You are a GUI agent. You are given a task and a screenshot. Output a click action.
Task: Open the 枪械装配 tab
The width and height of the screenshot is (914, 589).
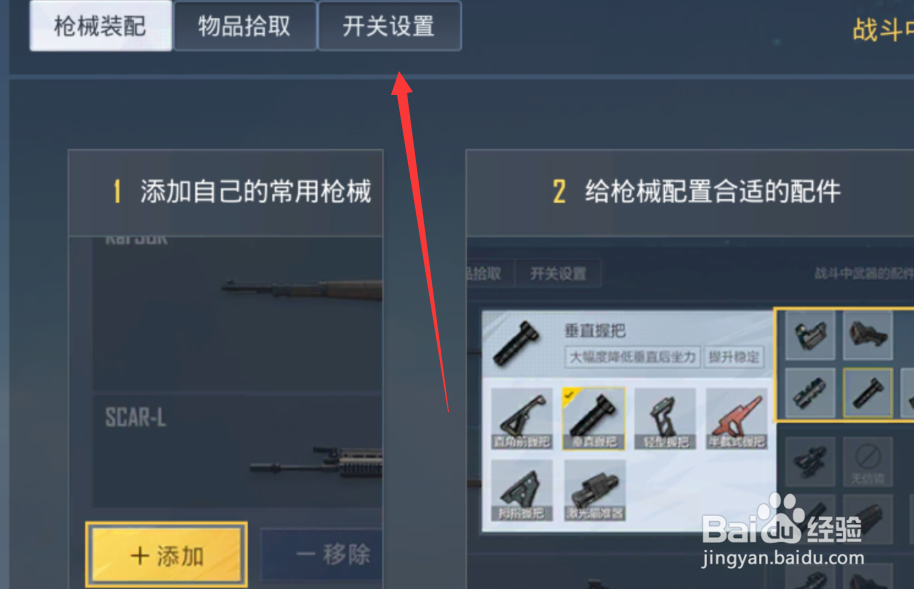click(101, 26)
